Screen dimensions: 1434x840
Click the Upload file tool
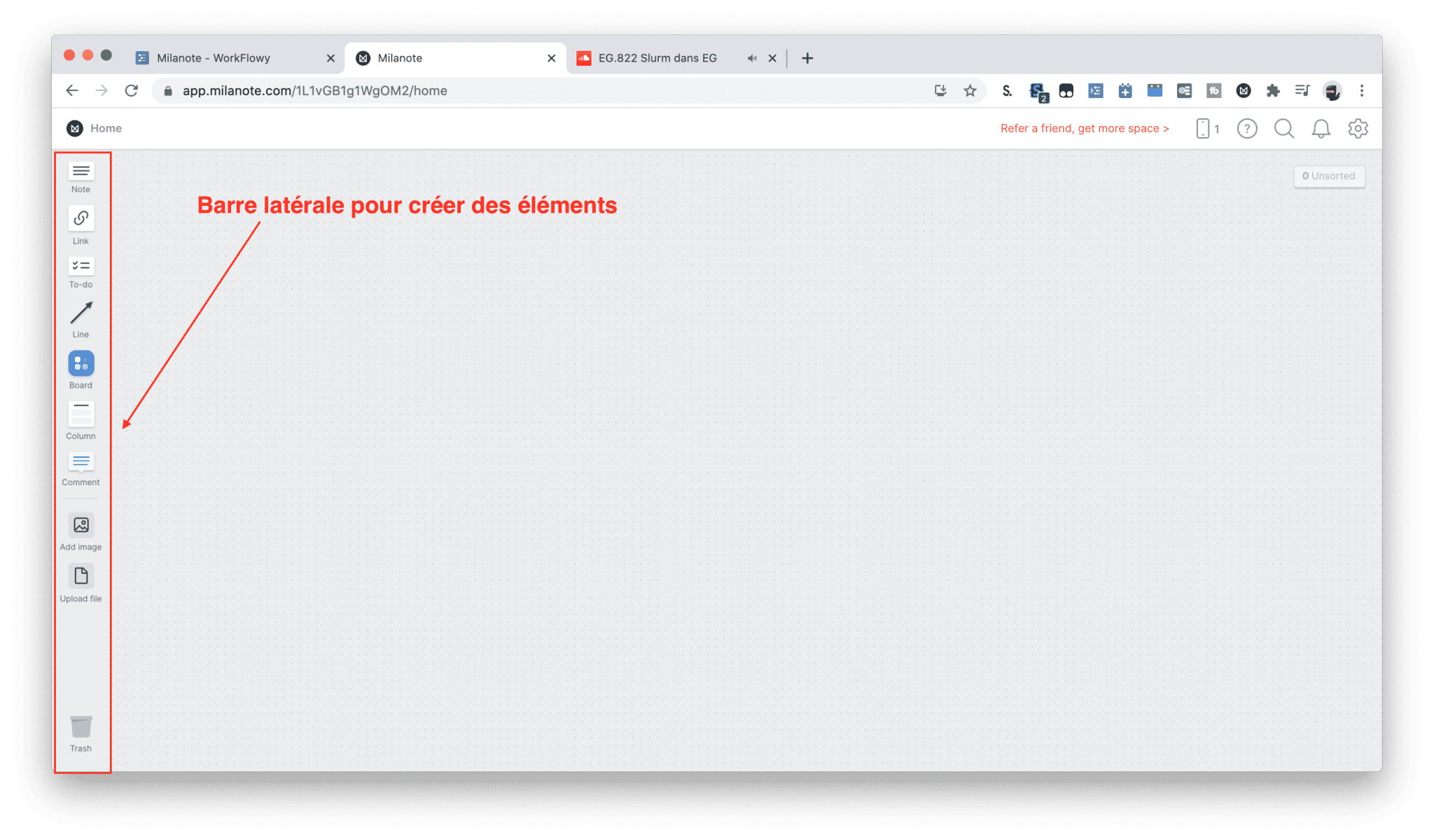click(x=81, y=584)
